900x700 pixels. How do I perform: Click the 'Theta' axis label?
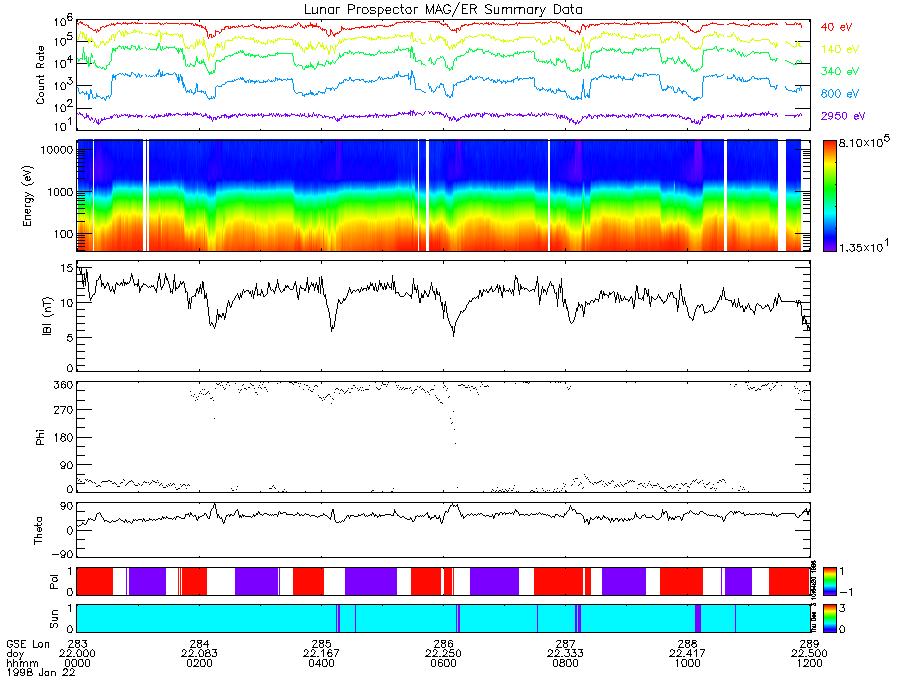click(x=38, y=531)
